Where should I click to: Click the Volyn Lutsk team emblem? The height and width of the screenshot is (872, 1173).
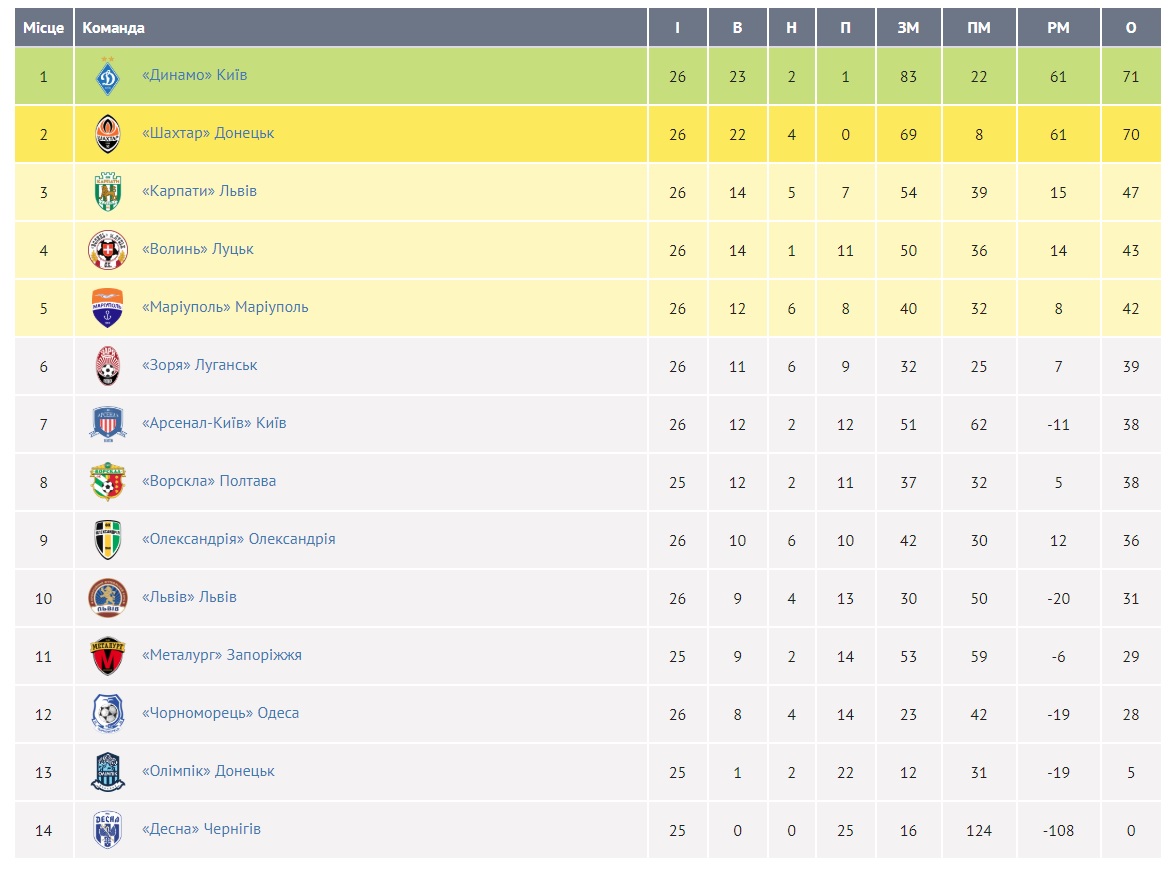tap(108, 250)
